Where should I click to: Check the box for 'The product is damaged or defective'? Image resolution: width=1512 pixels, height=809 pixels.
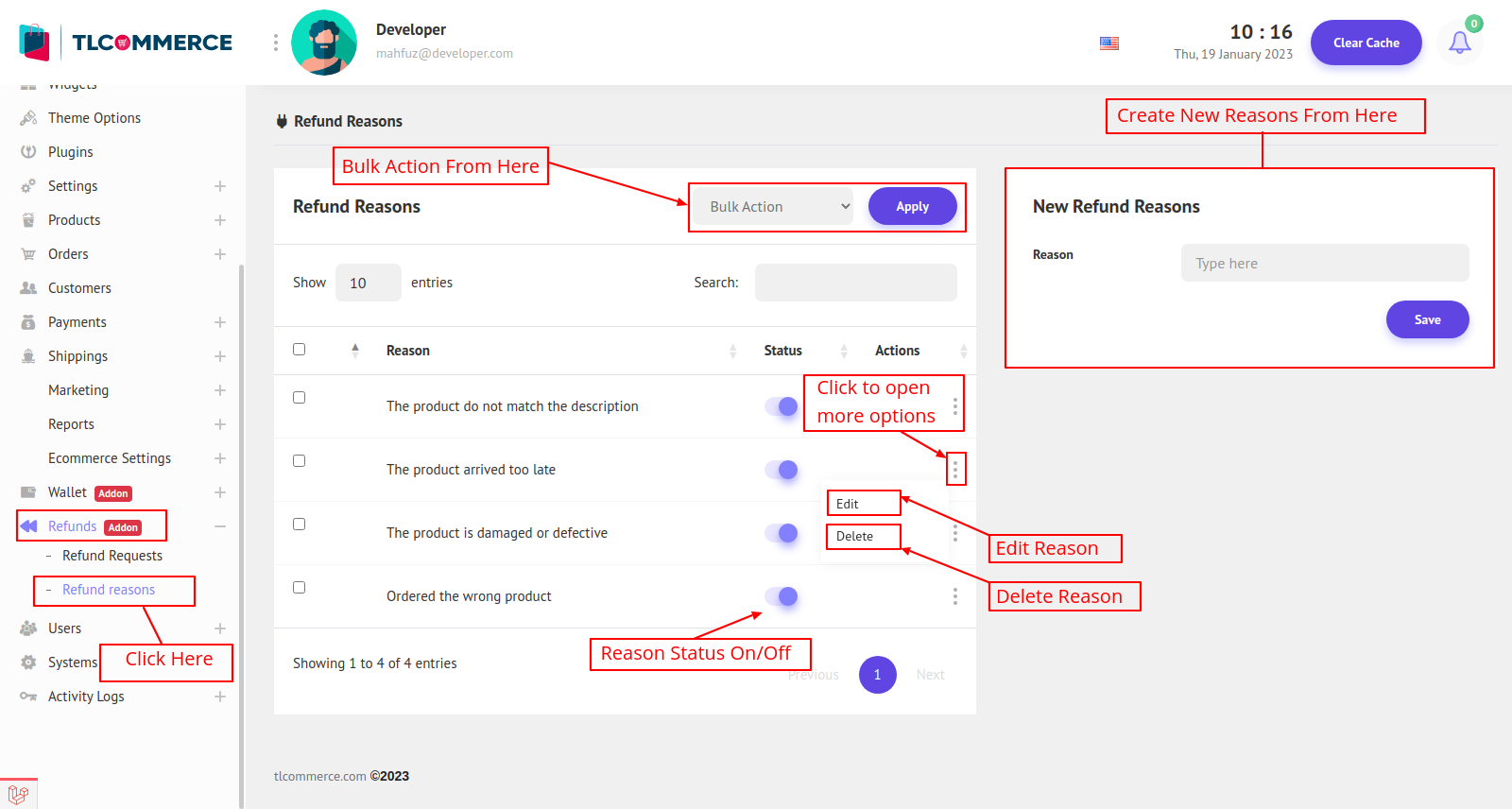click(x=300, y=525)
